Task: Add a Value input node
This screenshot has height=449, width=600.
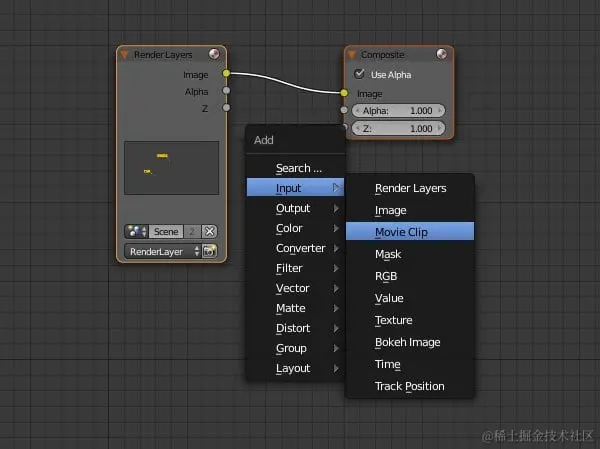Action: (410, 298)
